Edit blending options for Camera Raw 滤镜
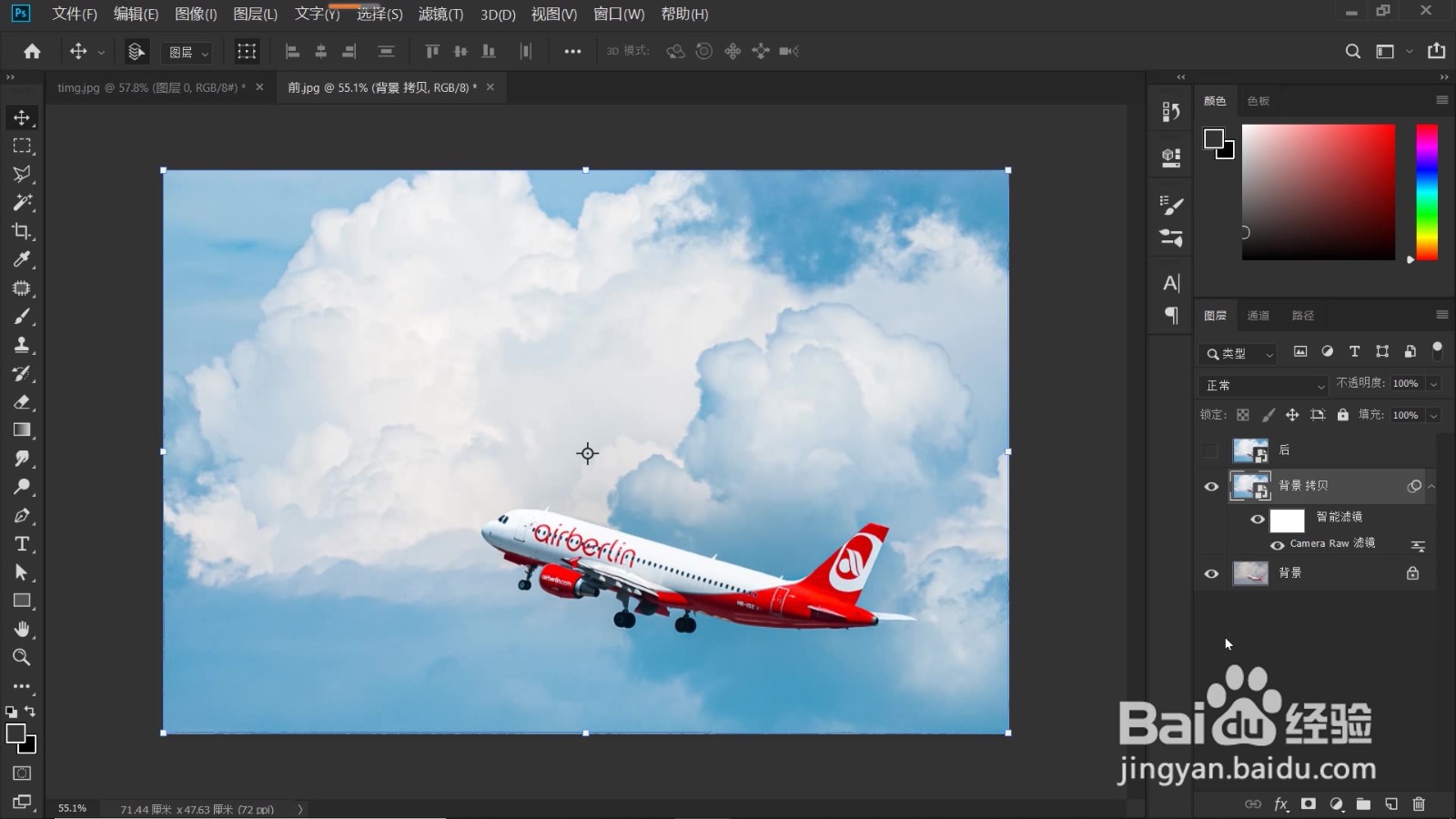Screen dimensions: 1456x819 [x=1418, y=546]
